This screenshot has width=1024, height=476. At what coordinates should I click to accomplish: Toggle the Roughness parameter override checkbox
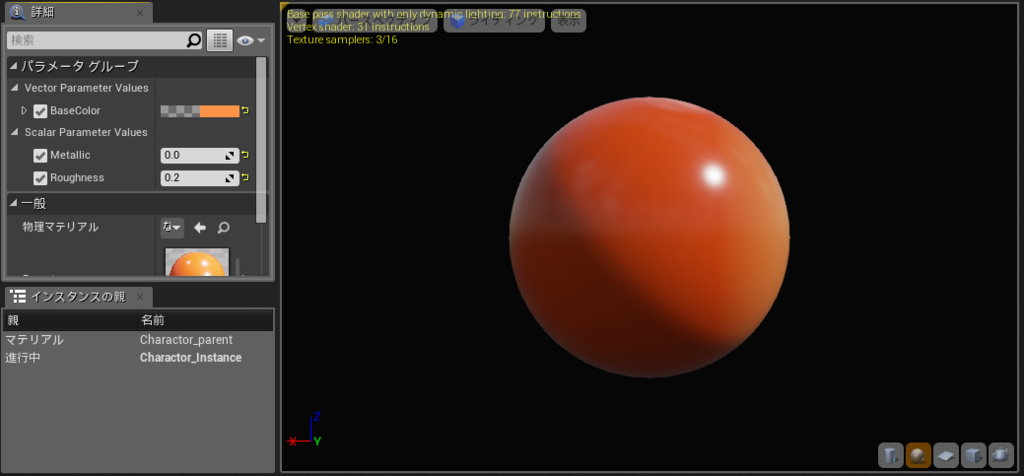(40, 178)
